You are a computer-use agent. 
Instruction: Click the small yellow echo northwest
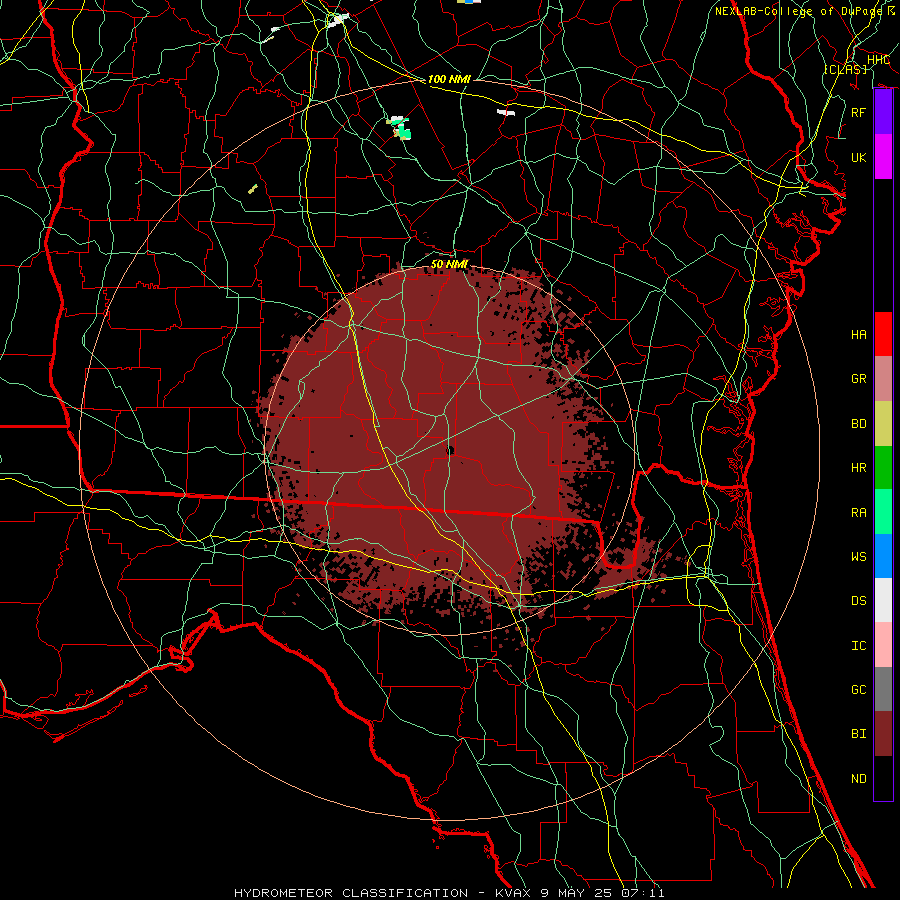pos(253,189)
